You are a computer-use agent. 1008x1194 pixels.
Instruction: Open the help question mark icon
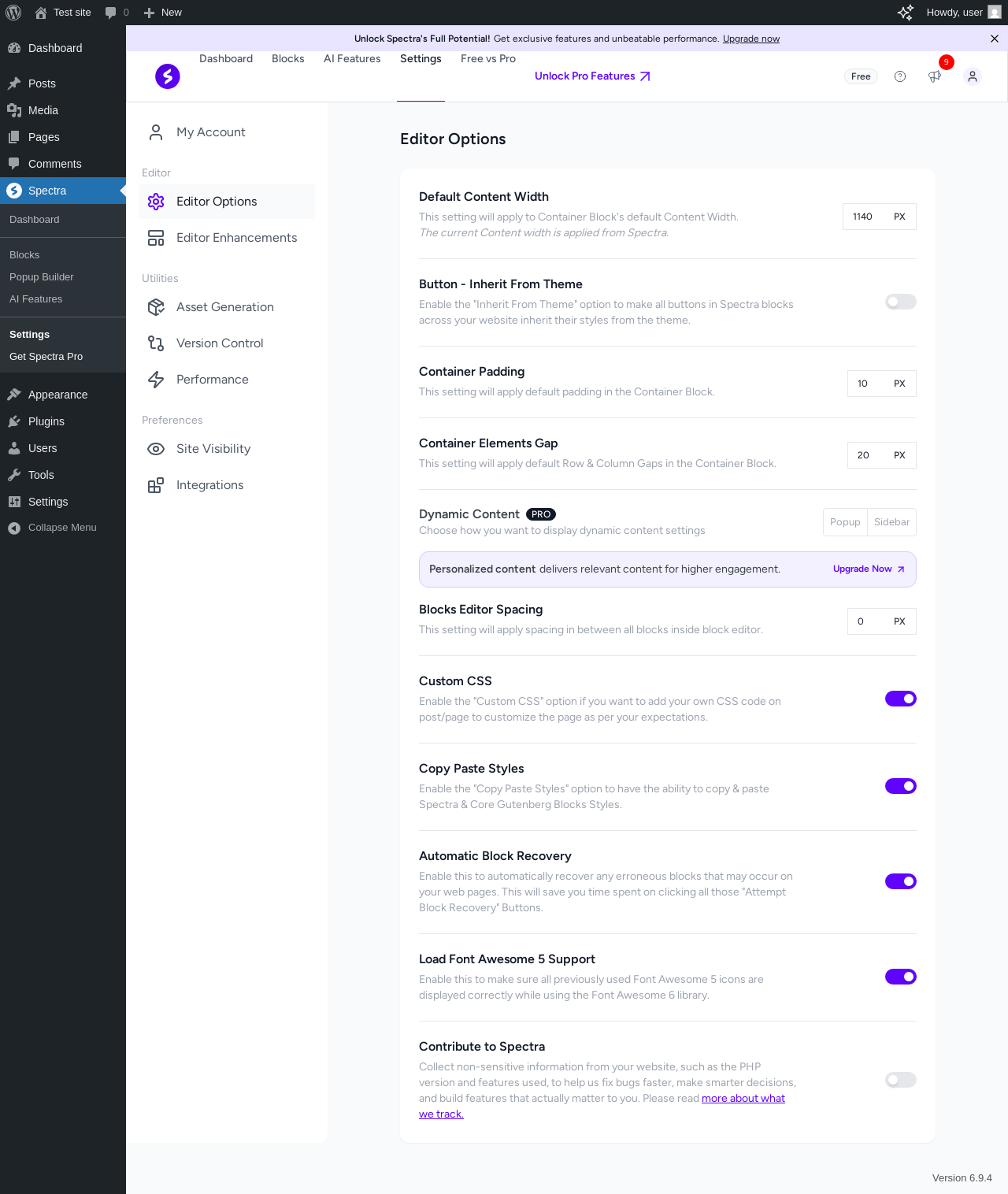pos(900,76)
